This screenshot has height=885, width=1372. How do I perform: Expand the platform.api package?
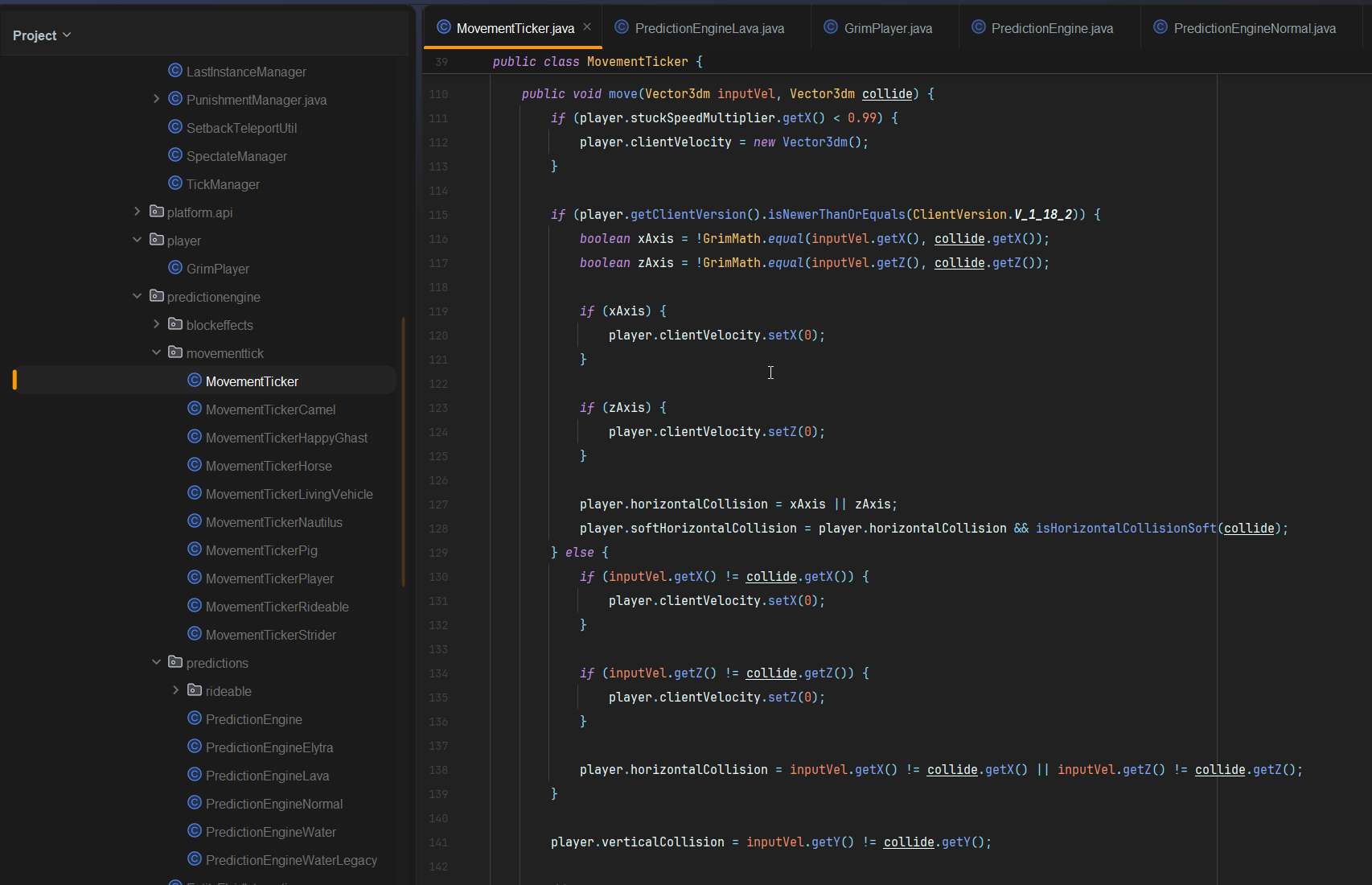[137, 212]
